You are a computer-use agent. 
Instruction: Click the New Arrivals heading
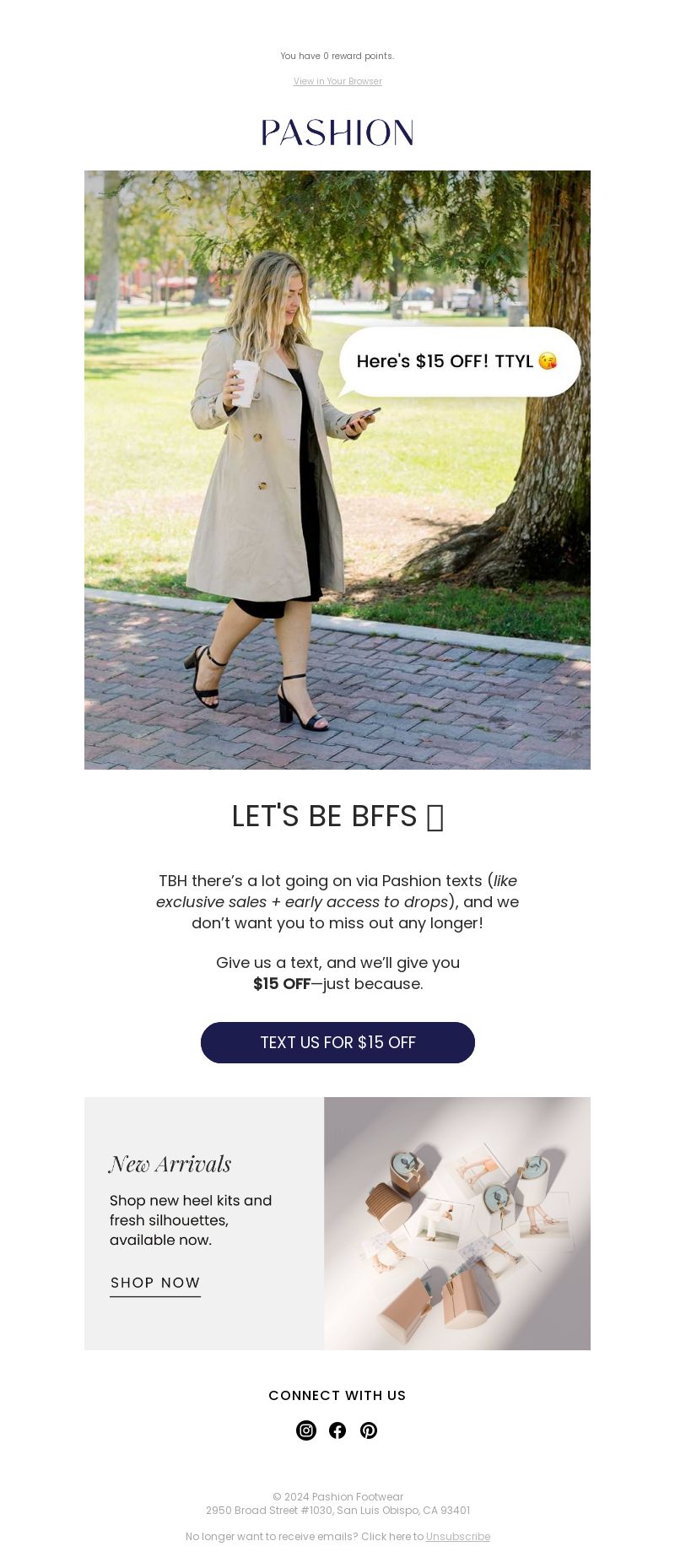point(170,1164)
